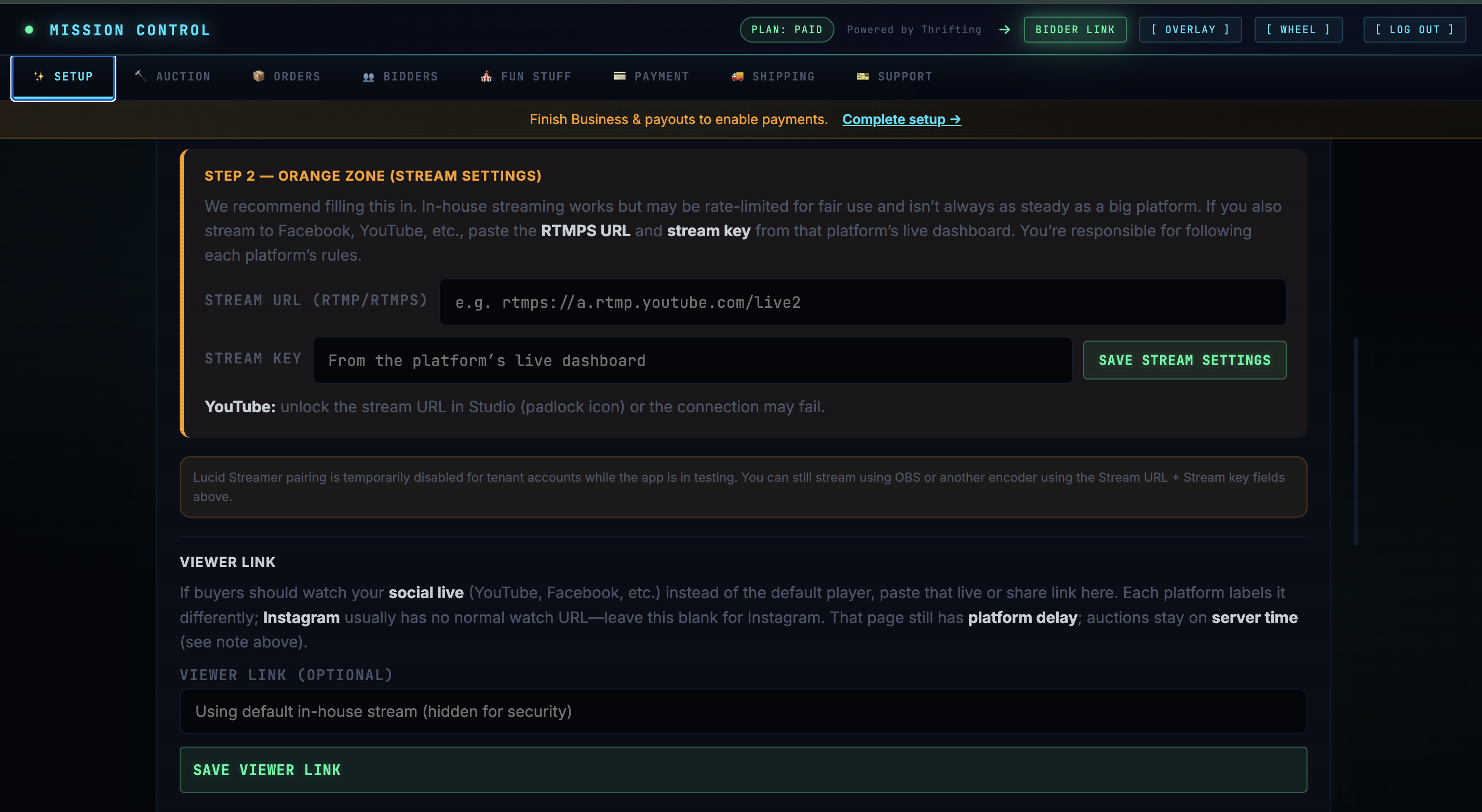Image resolution: width=1482 pixels, height=812 pixels.
Task: Select the sparkle Setup icon
Action: (x=39, y=76)
